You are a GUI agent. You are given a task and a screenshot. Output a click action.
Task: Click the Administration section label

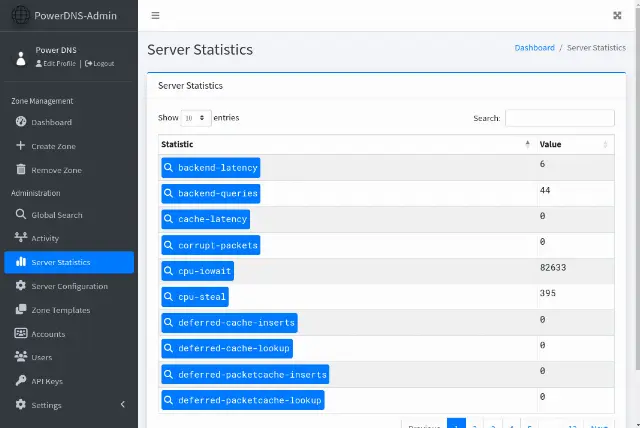[x=36, y=193]
